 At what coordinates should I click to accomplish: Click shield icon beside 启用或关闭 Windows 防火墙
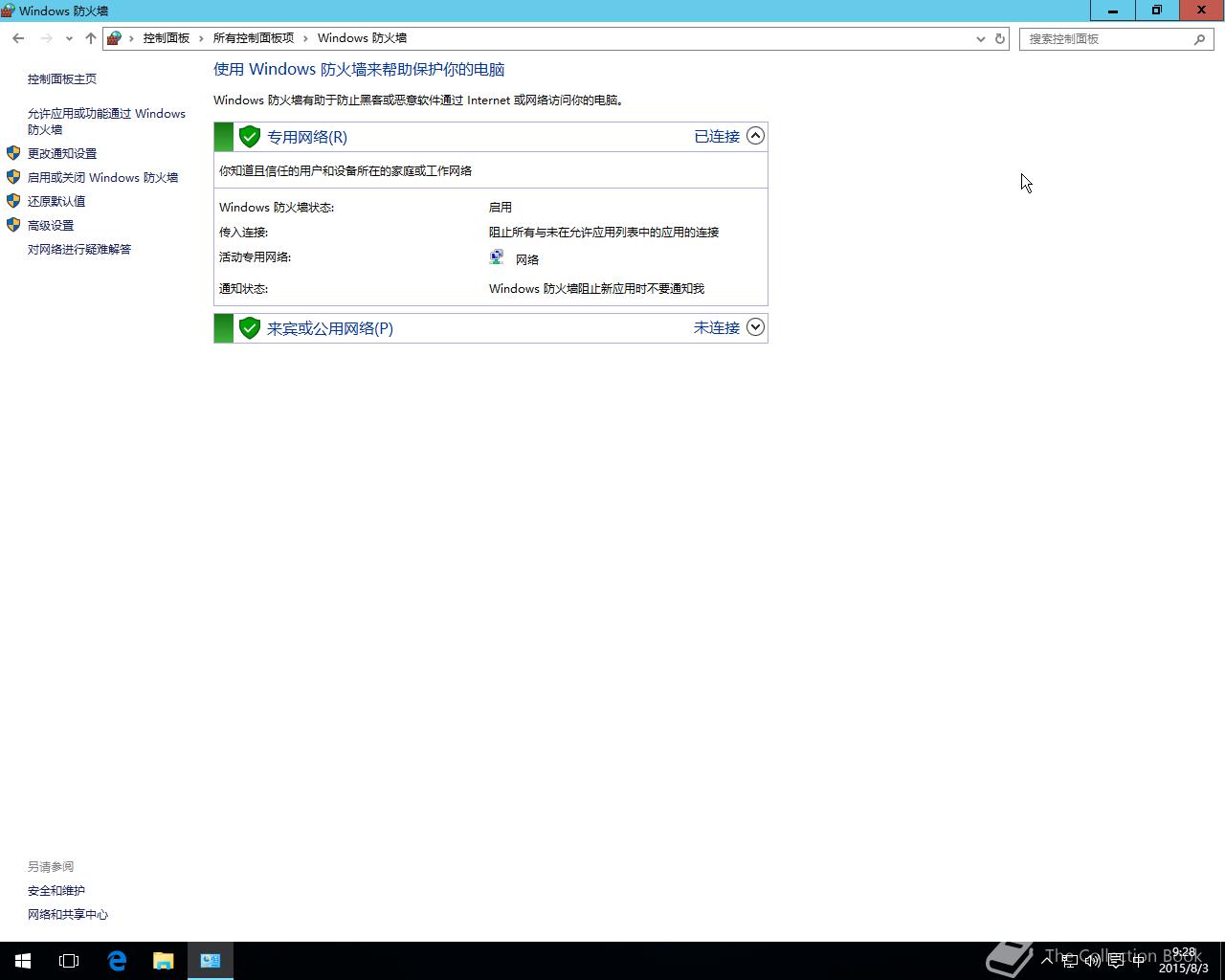(x=13, y=176)
